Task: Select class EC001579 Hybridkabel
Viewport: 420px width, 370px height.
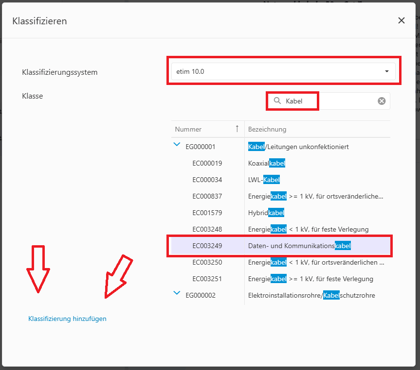Action: pos(281,213)
